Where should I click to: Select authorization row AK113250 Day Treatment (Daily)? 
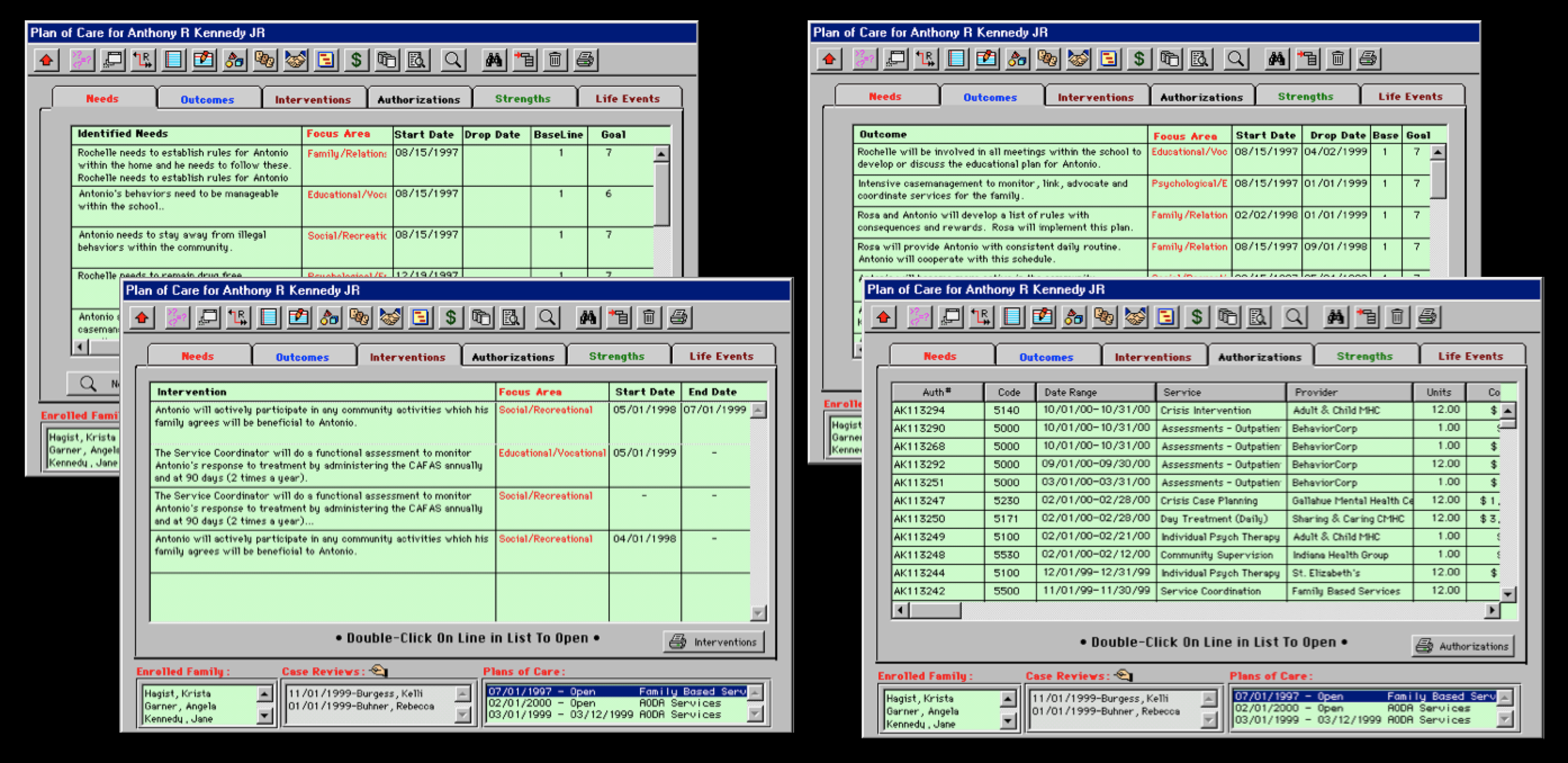pos(1196,519)
